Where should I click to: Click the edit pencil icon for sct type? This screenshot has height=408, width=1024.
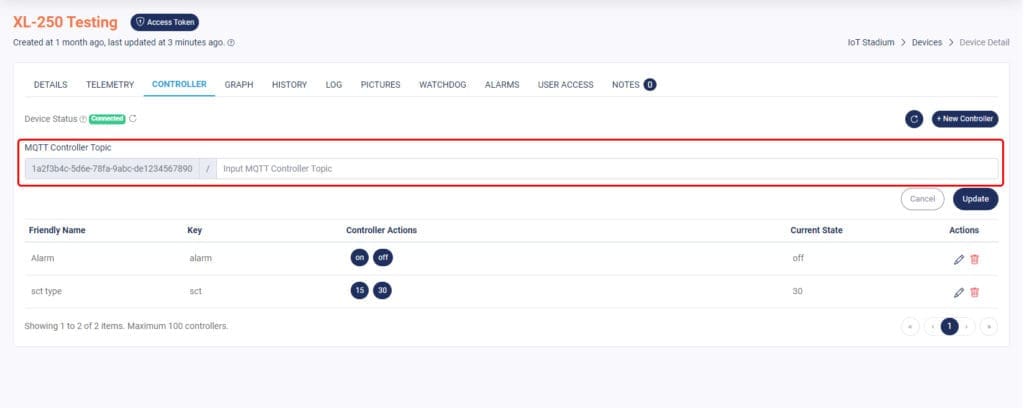(959, 292)
